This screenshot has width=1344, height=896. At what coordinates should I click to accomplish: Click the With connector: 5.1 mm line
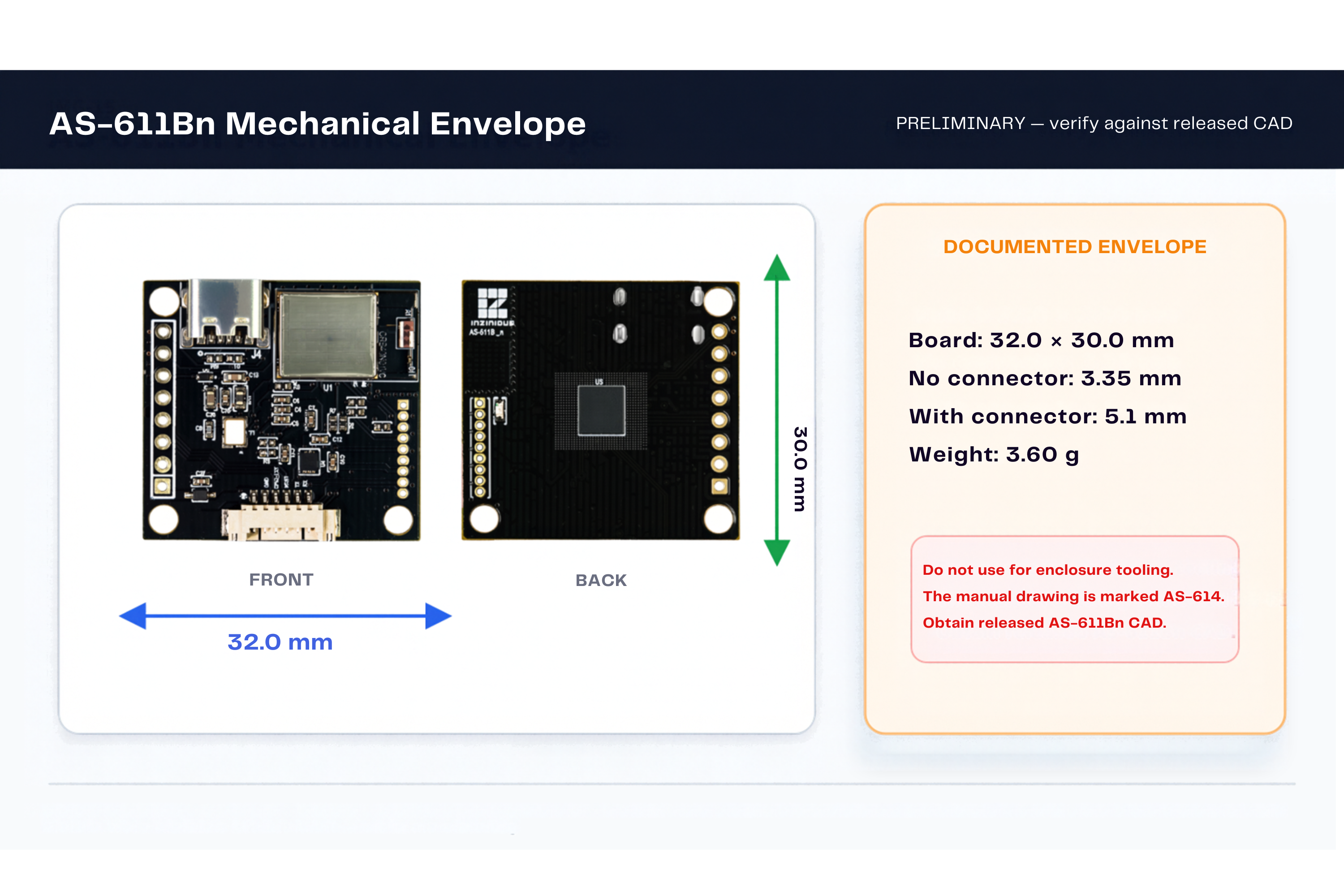[1048, 417]
